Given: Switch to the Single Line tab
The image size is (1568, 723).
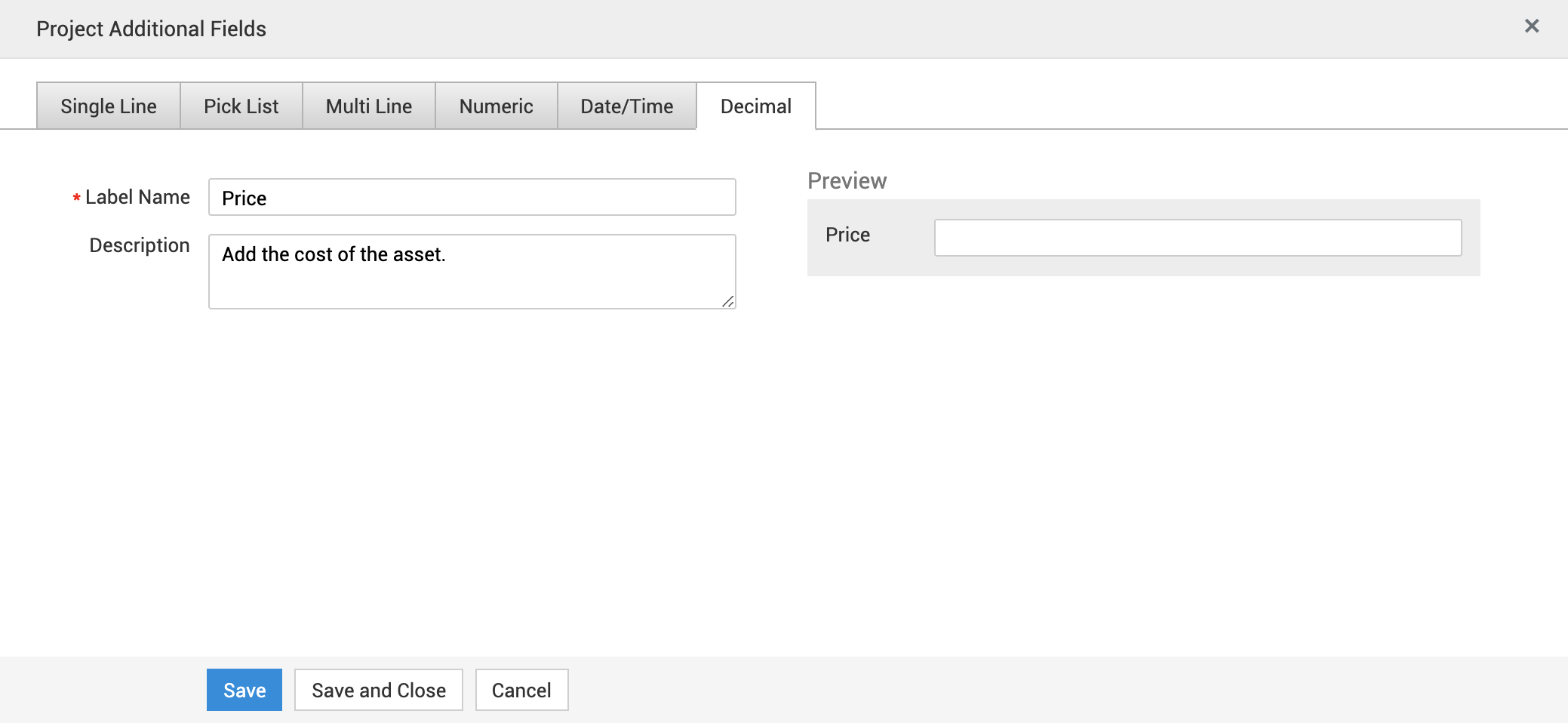Looking at the screenshot, I should 109,106.
